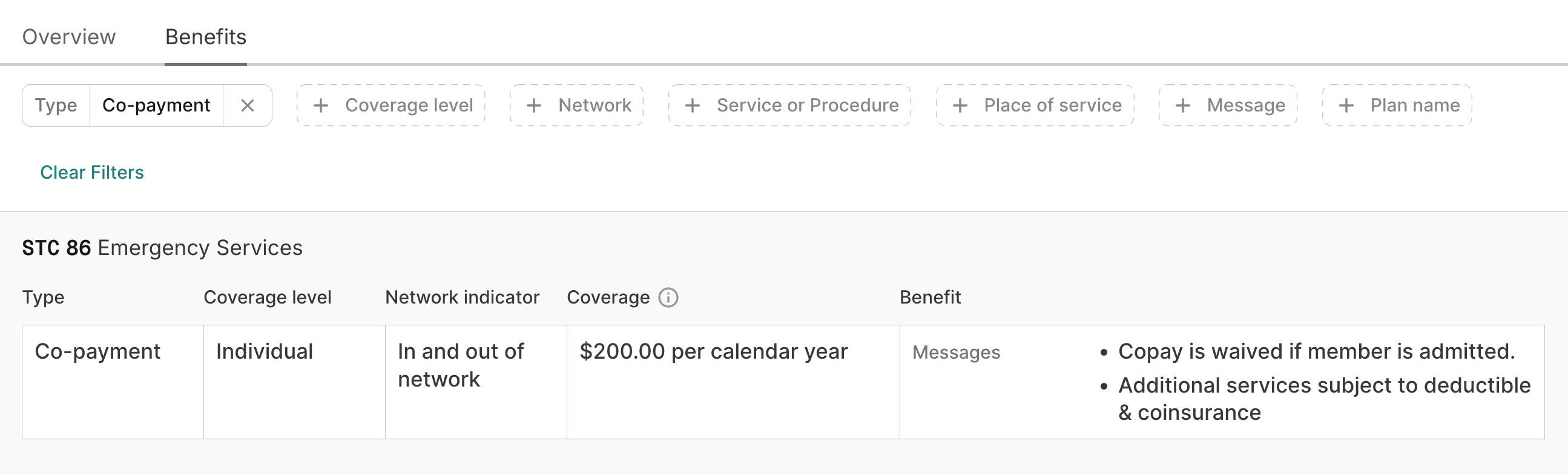Click the plus icon on Message filter
The width and height of the screenshot is (1568, 475).
[1184, 105]
